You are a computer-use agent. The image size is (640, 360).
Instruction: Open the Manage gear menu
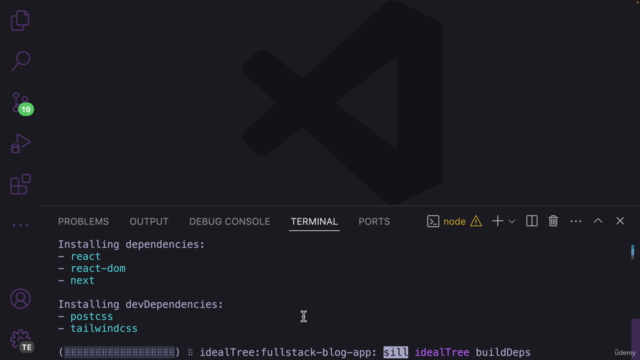(x=21, y=340)
